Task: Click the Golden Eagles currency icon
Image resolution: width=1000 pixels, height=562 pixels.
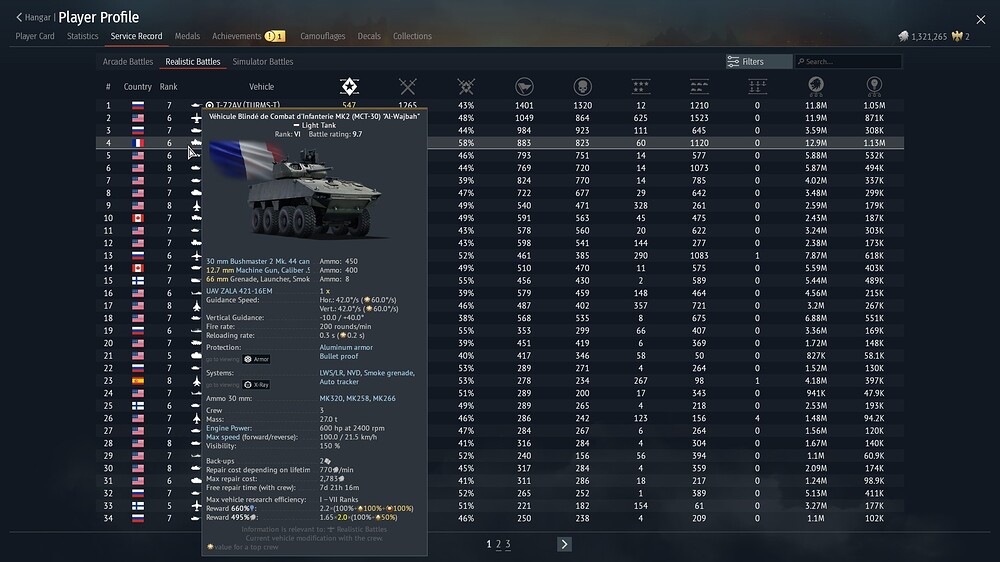Action: (x=957, y=37)
